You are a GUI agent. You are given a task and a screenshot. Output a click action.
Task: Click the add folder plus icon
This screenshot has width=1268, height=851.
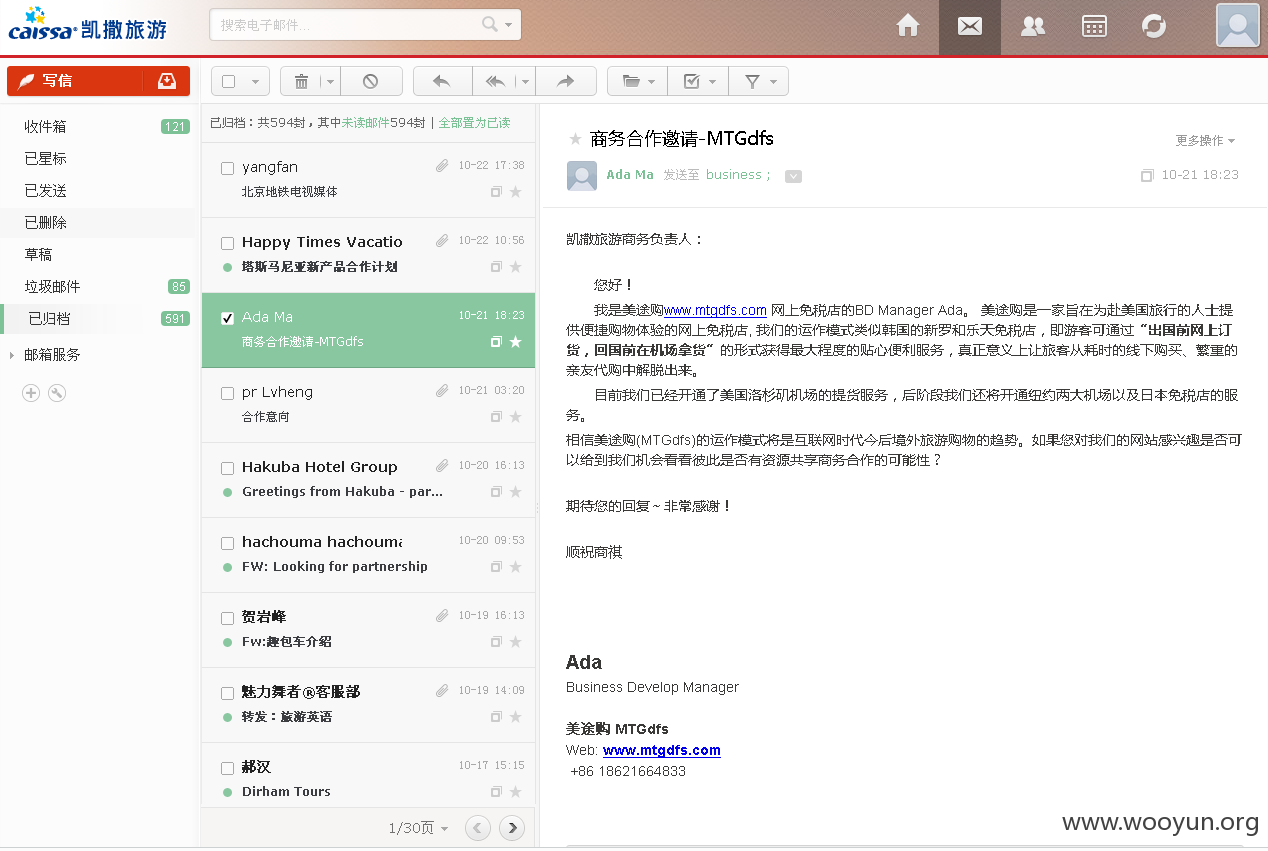click(31, 393)
